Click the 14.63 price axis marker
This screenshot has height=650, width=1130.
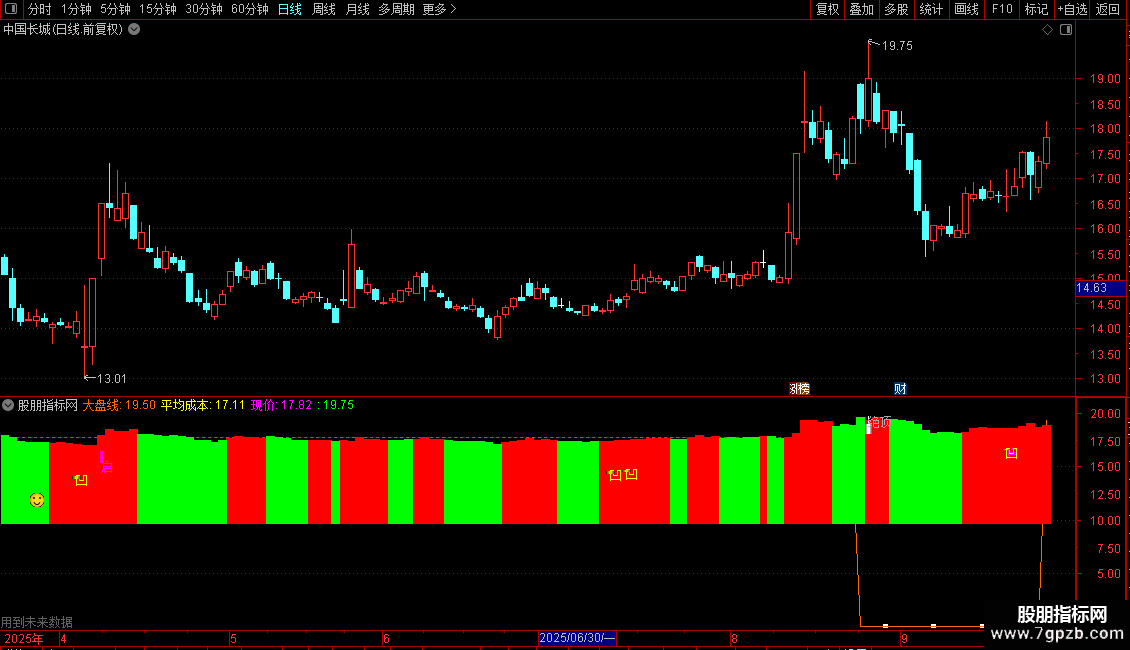tap(1100, 288)
